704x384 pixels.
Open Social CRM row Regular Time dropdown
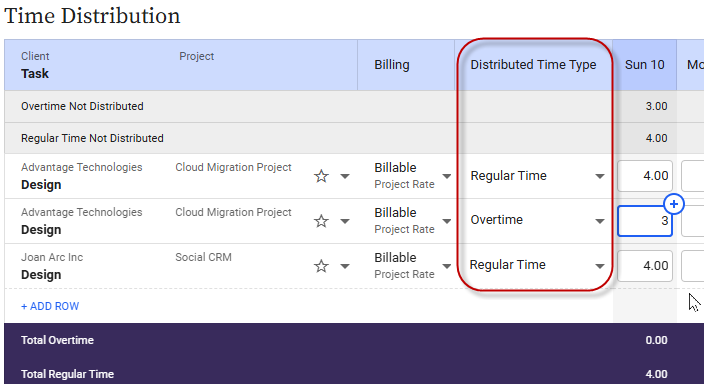click(537, 265)
